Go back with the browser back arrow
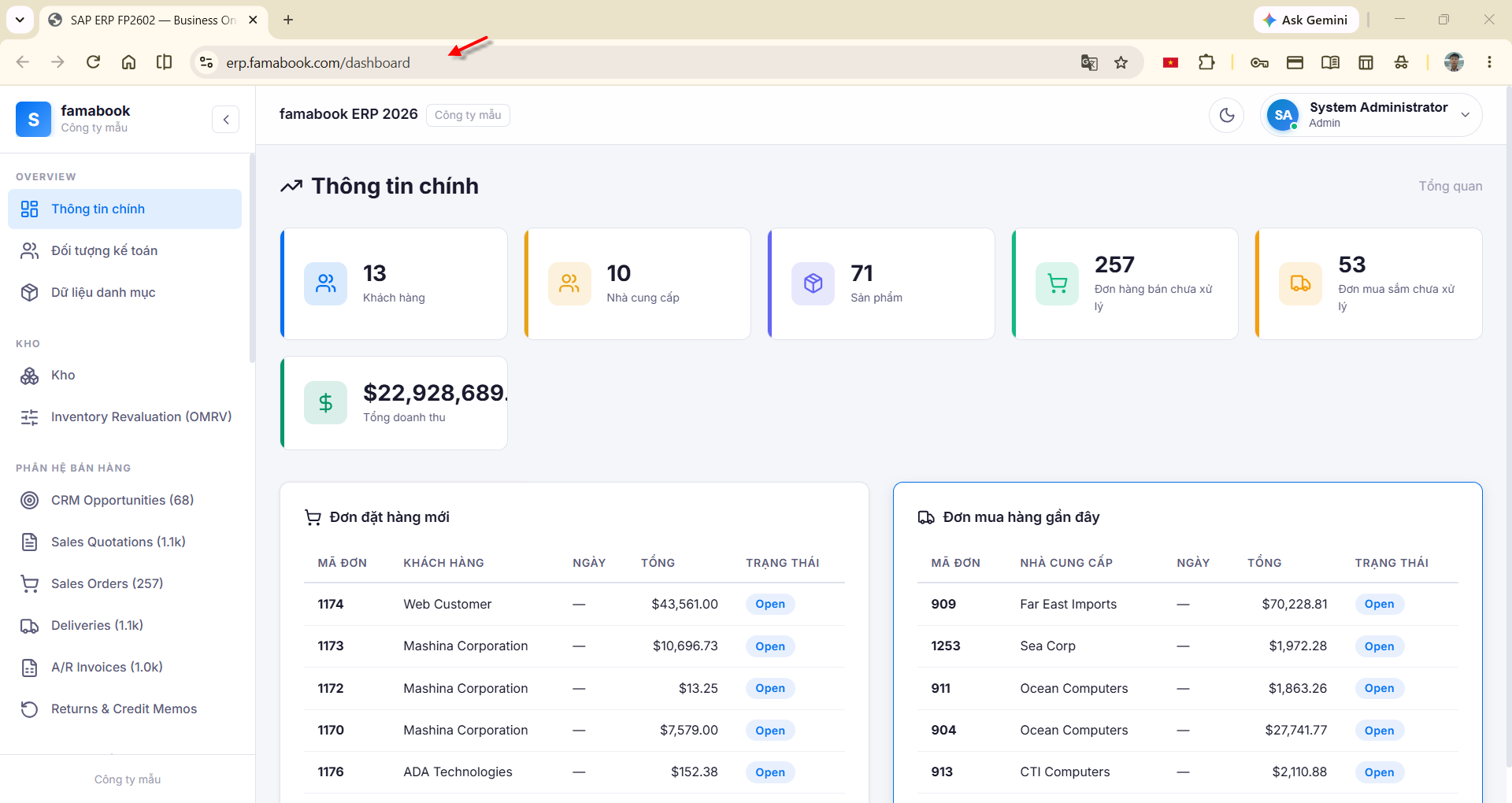Screen dimensions: 1512x803 coord(22,62)
